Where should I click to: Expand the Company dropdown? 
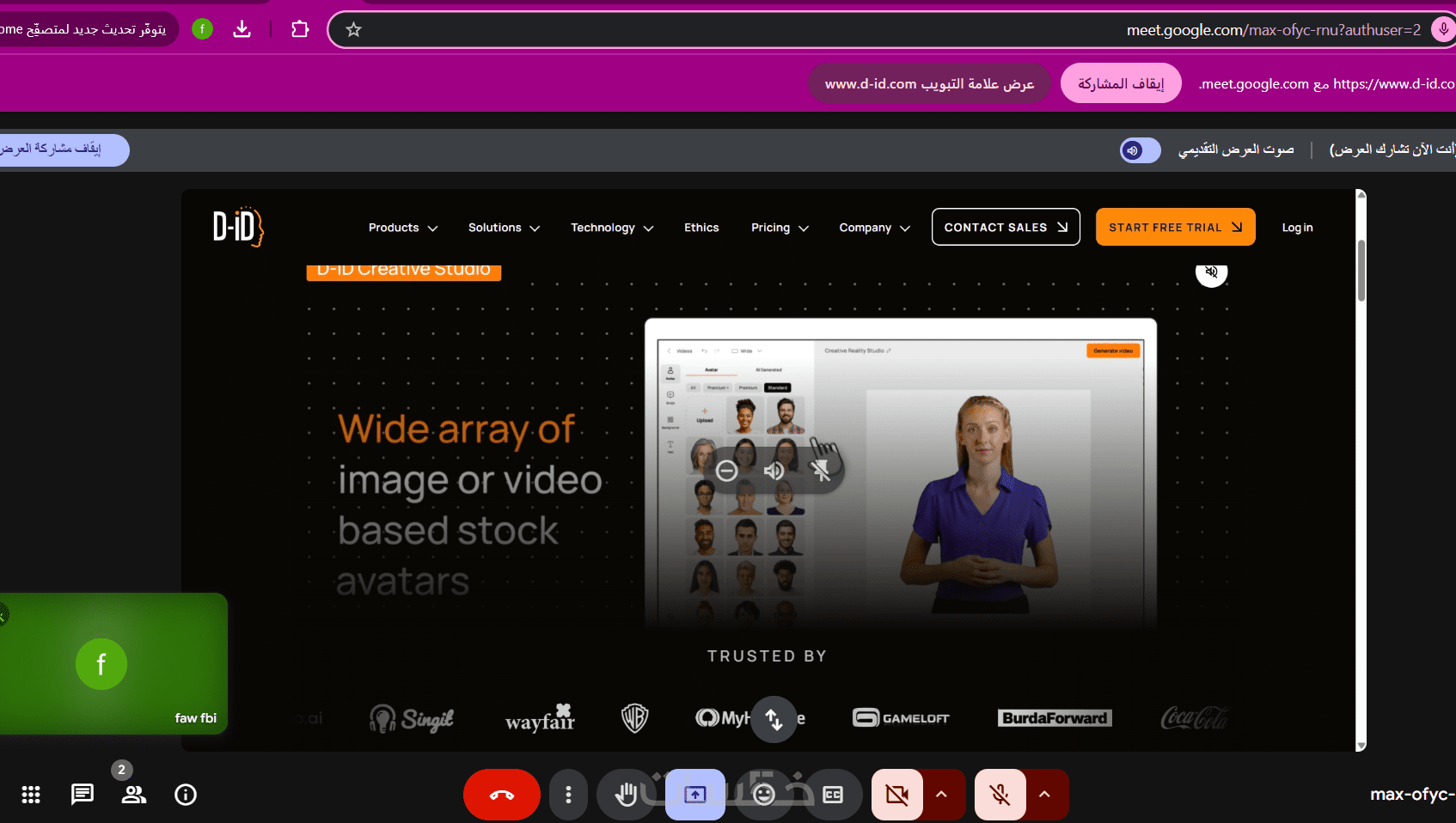click(874, 228)
